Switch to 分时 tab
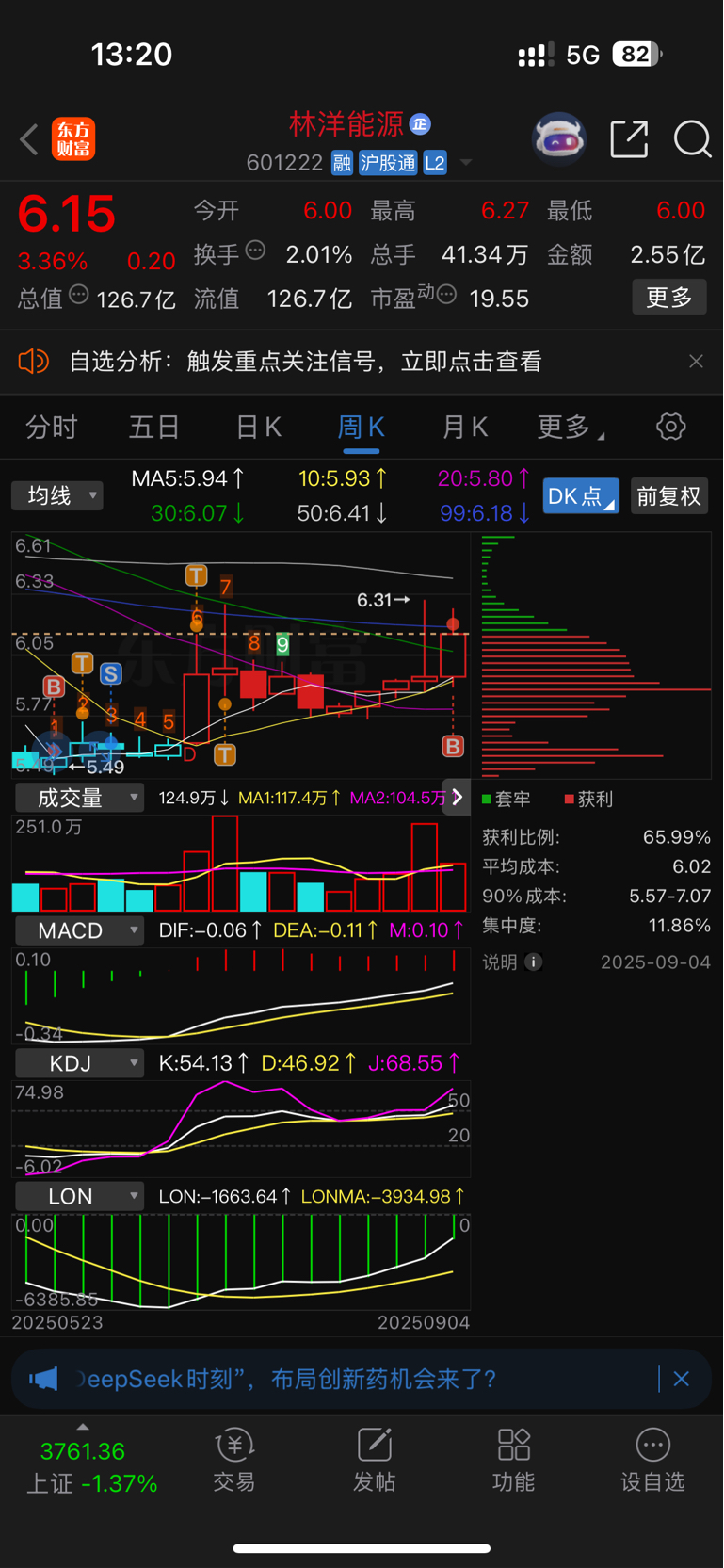This screenshot has height=1568, width=724. coord(52,428)
